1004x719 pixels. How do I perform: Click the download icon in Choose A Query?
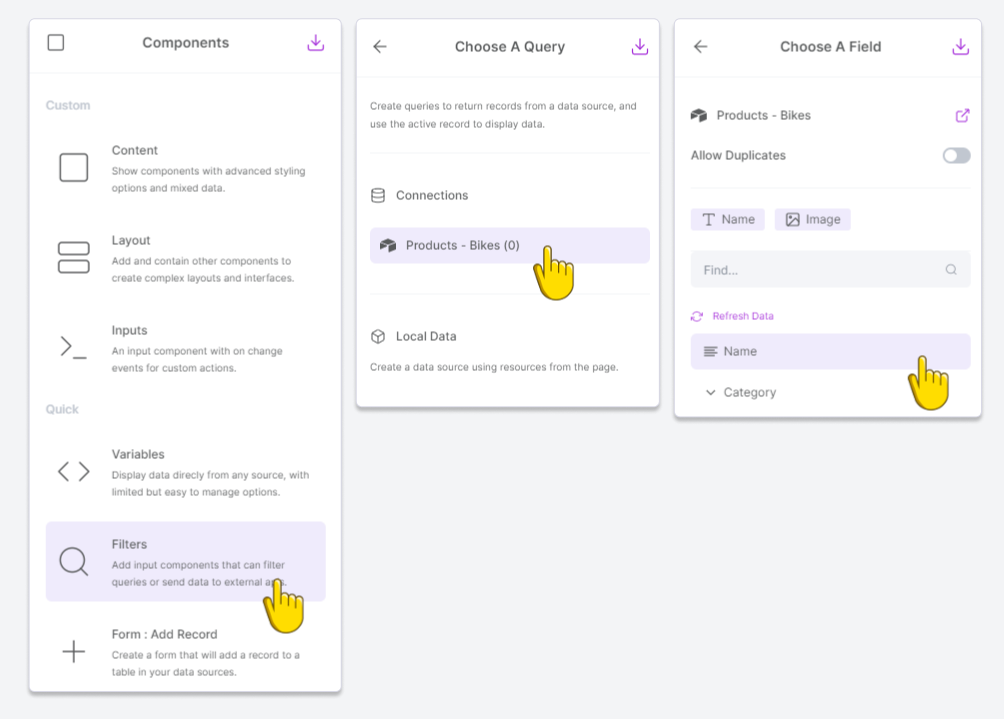(x=640, y=47)
